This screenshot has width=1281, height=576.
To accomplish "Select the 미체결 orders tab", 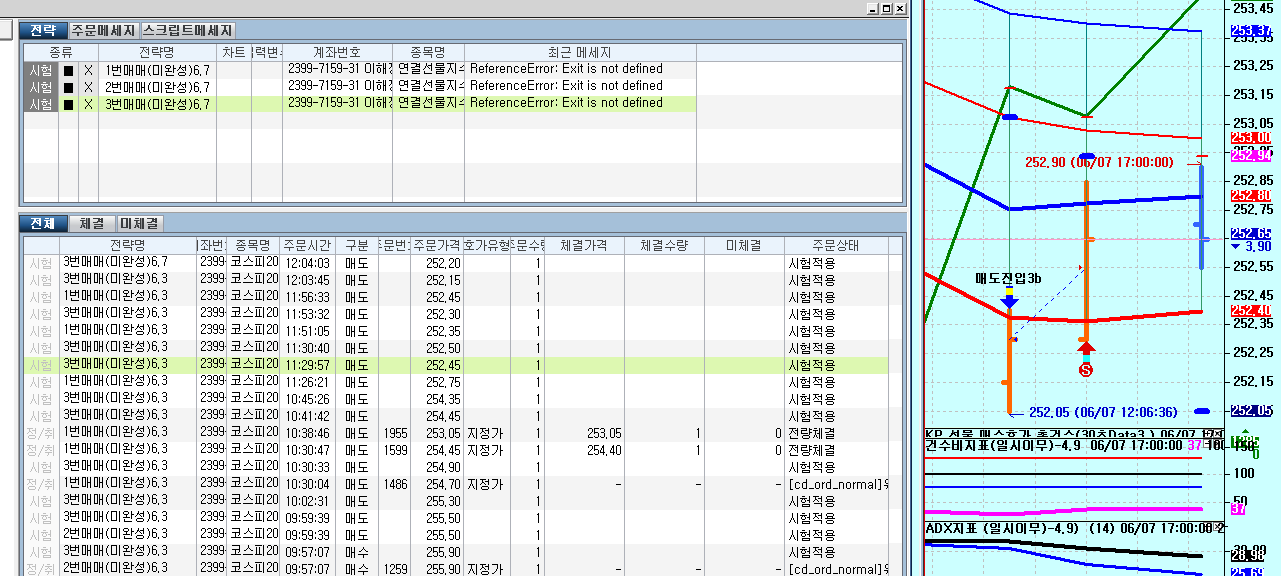I will click(x=141, y=223).
